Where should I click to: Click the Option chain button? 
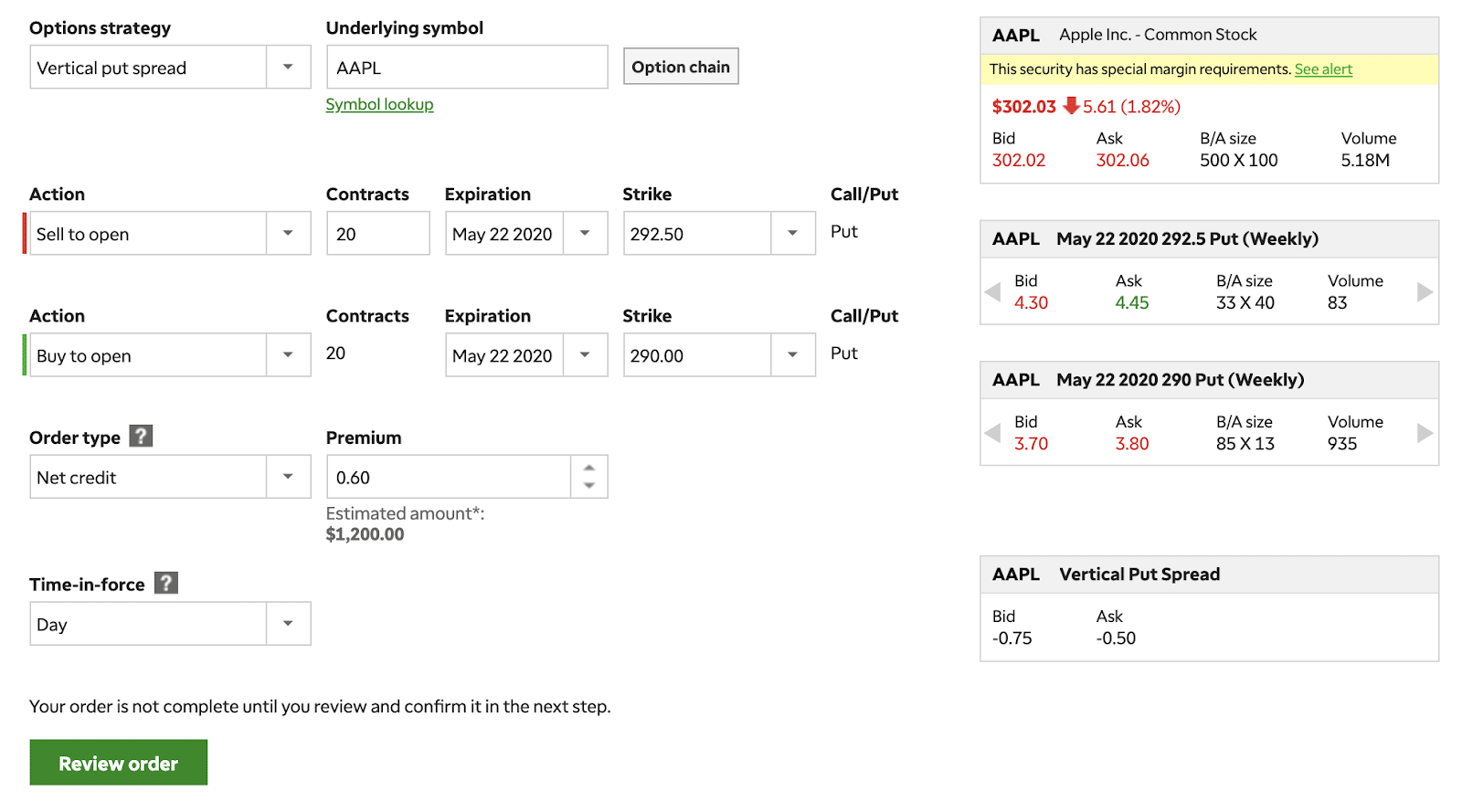(681, 67)
